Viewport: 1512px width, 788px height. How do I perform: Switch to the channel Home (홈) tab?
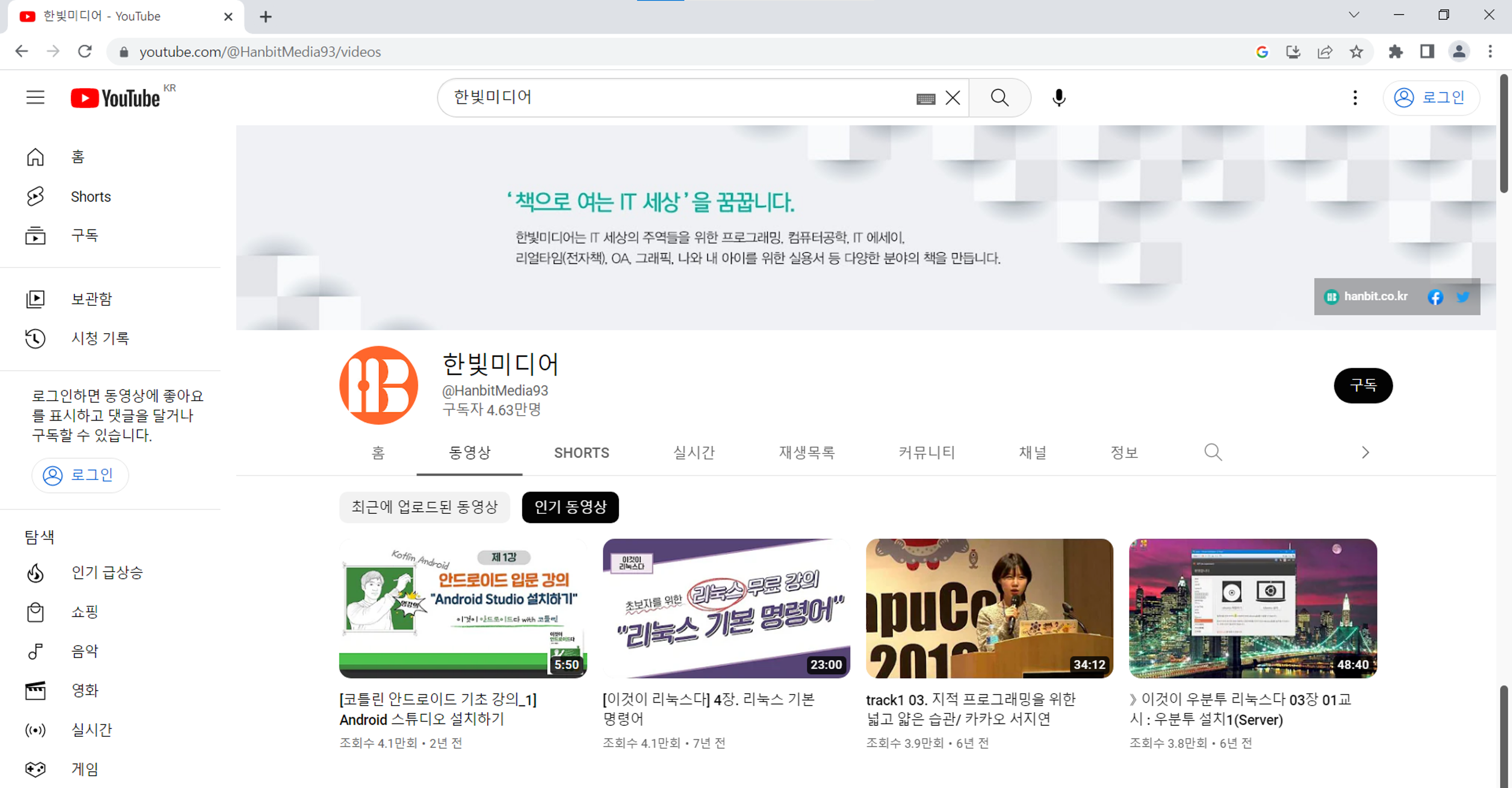pyautogui.click(x=378, y=453)
